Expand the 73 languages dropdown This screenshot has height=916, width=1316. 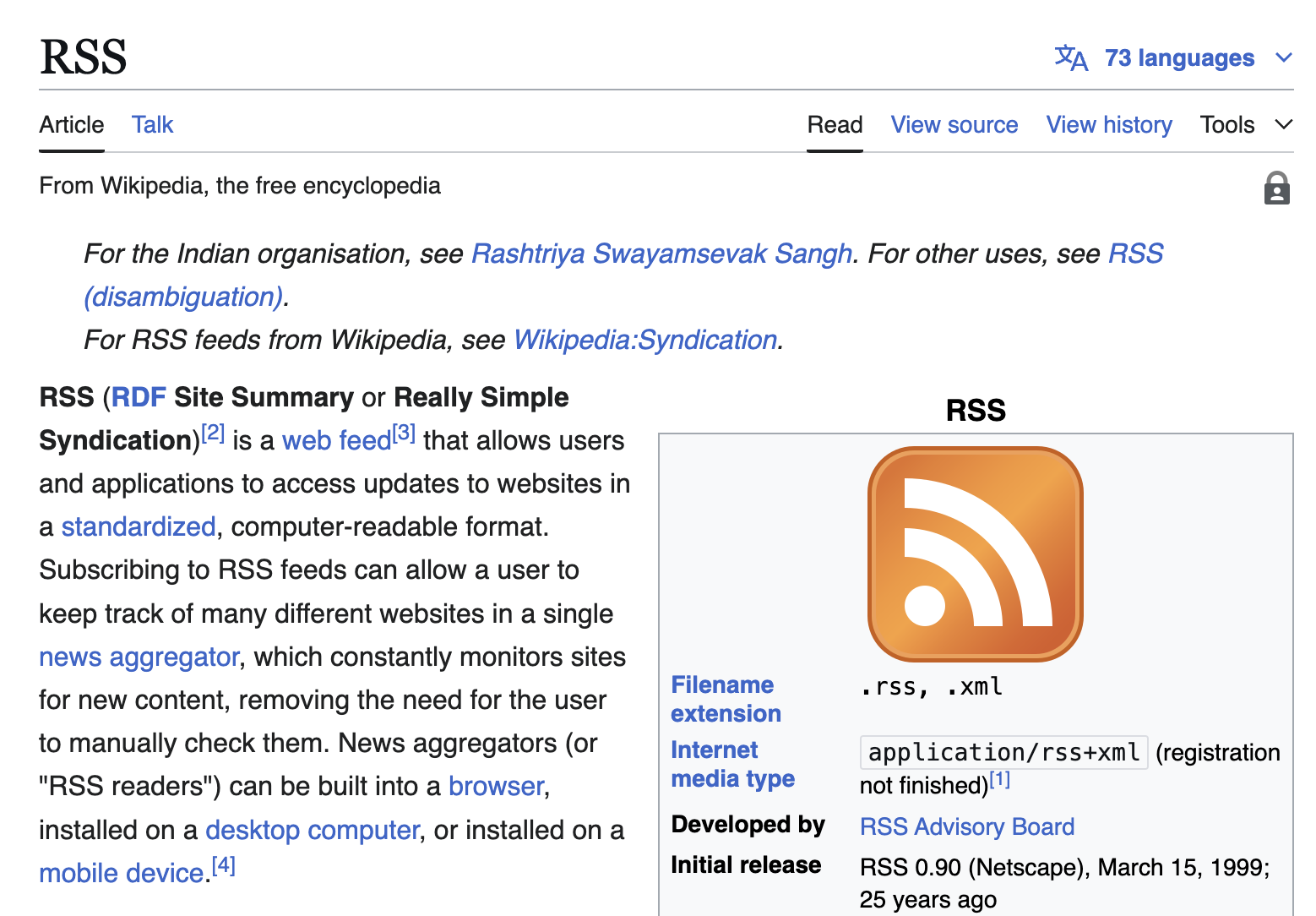click(1174, 57)
